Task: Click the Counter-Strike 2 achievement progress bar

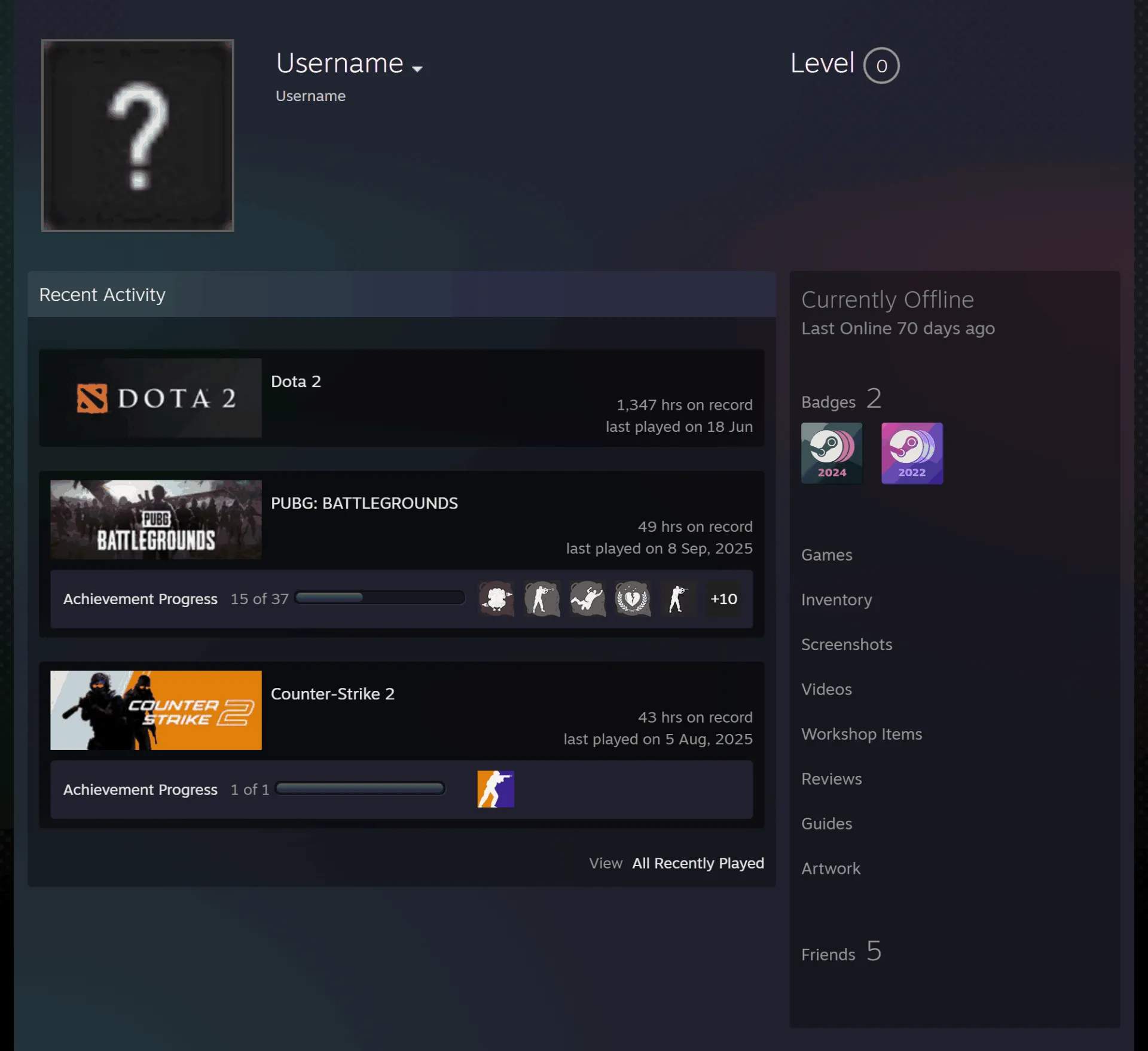Action: 360,788
